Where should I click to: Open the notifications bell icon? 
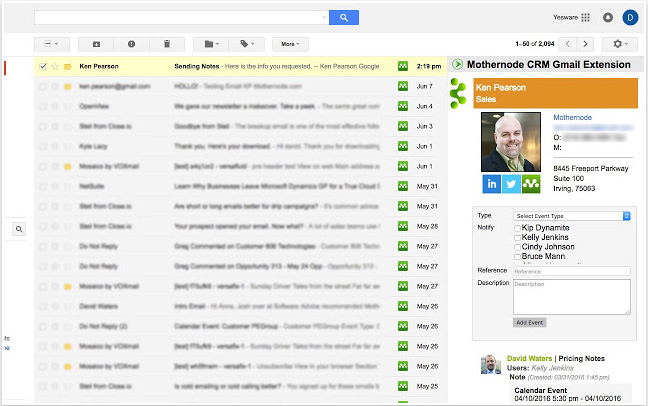[x=608, y=17]
